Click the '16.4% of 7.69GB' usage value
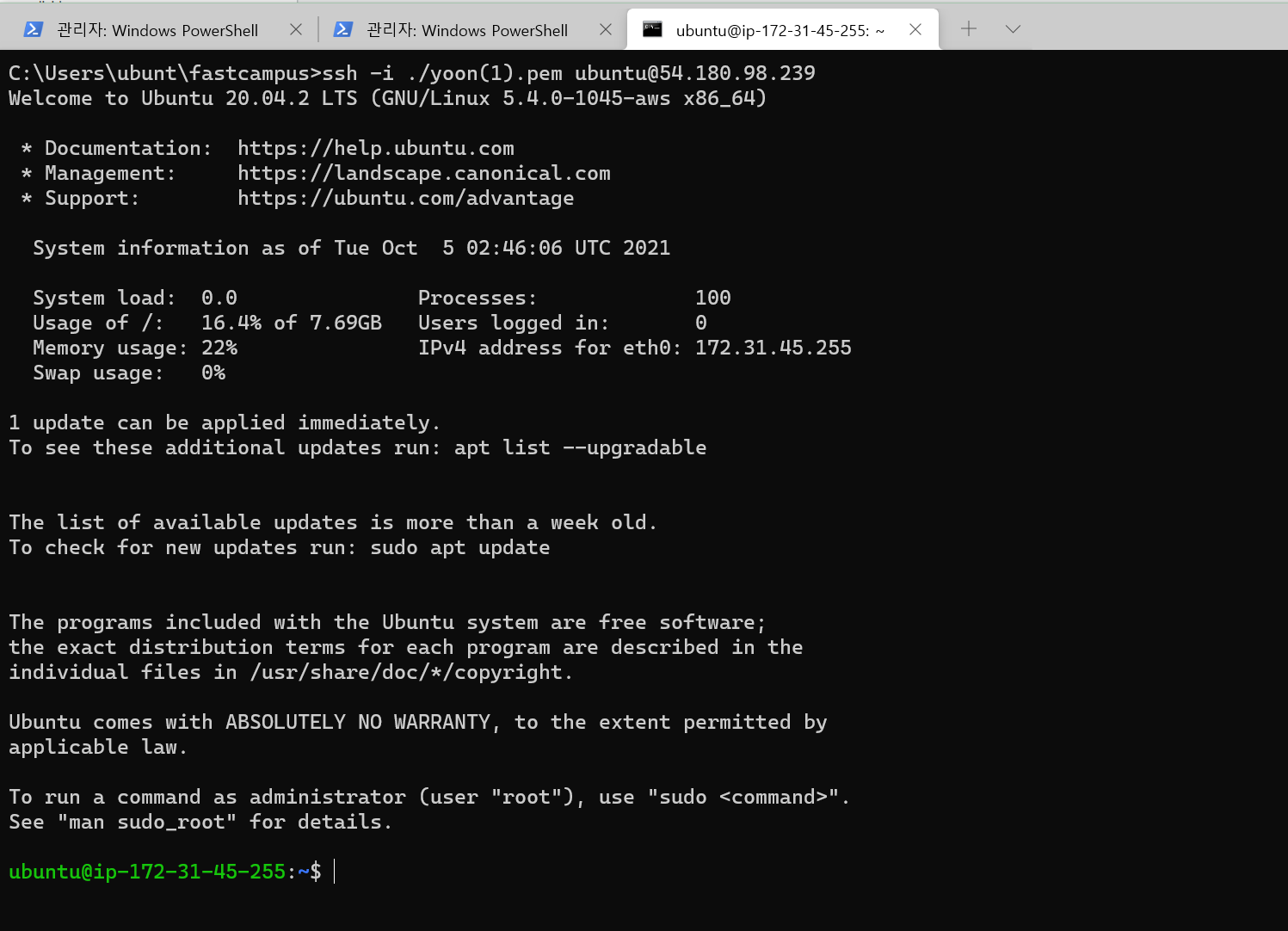 click(x=292, y=323)
